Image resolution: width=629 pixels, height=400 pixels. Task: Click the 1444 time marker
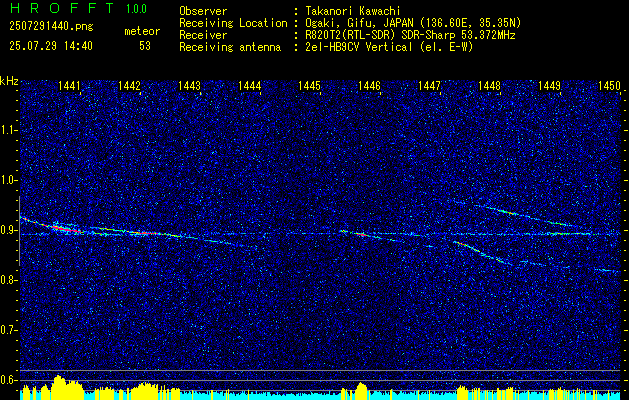point(250,86)
